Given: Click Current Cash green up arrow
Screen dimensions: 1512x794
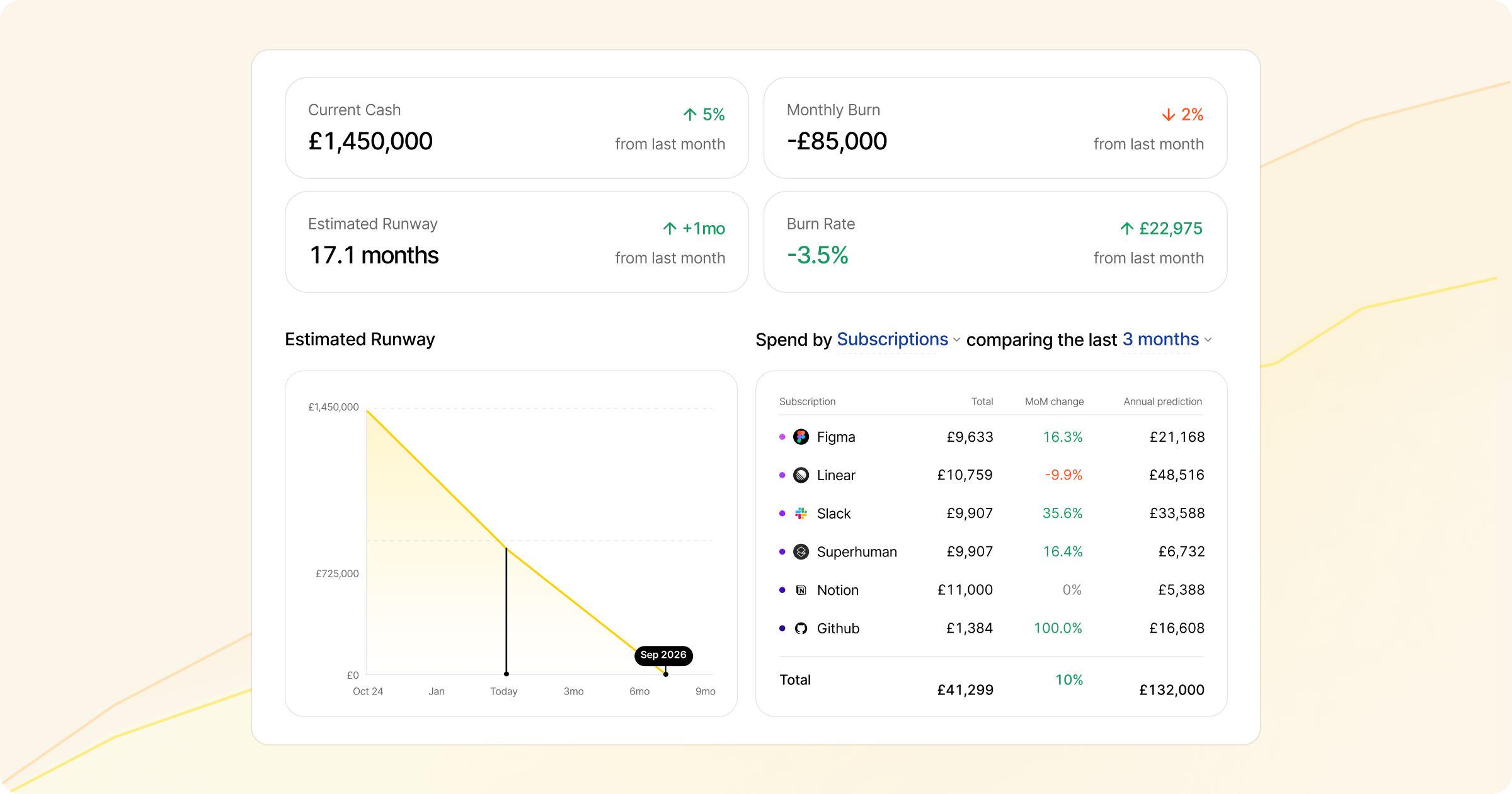Looking at the screenshot, I should tap(690, 115).
